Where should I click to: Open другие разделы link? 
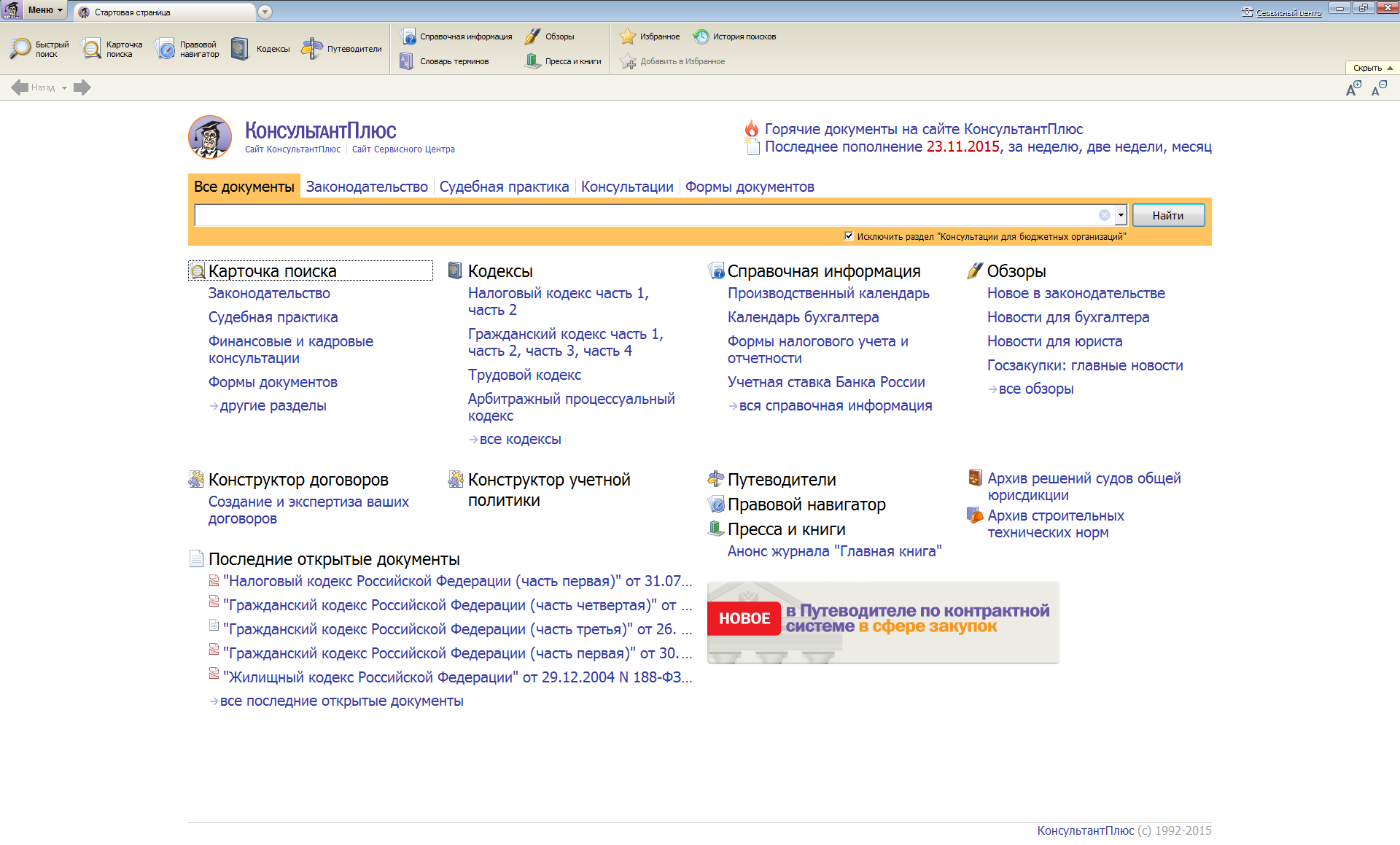273,405
